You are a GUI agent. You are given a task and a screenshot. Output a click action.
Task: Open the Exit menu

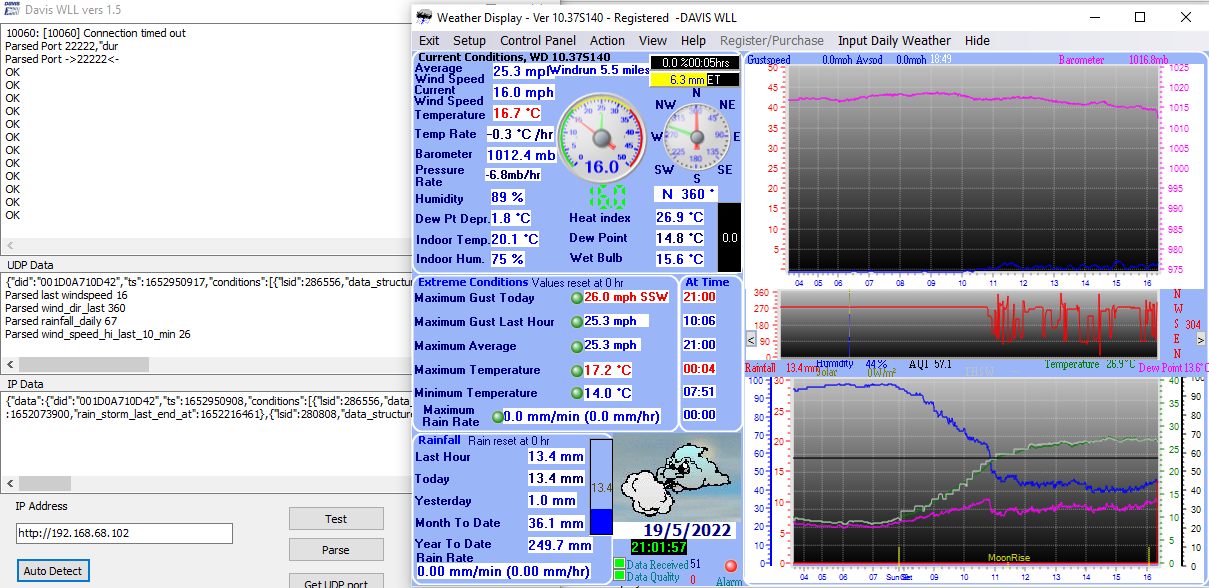[x=429, y=41]
